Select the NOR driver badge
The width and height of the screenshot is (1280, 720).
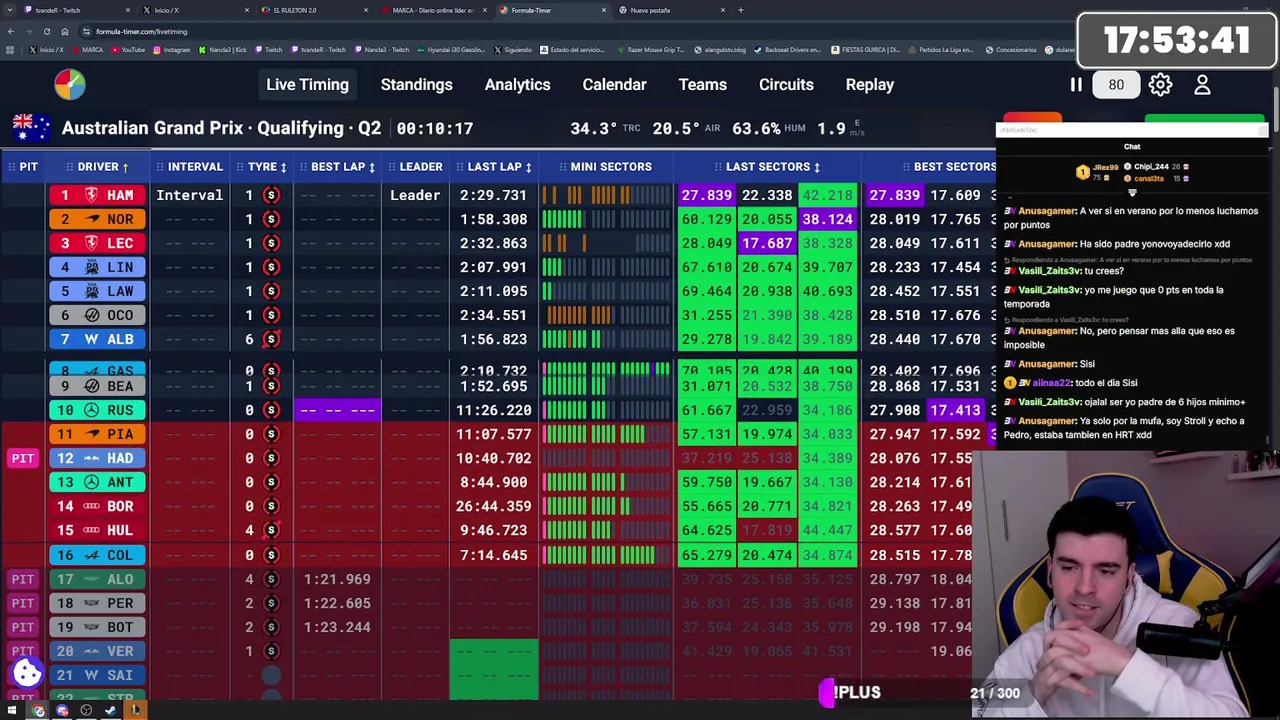point(97,219)
